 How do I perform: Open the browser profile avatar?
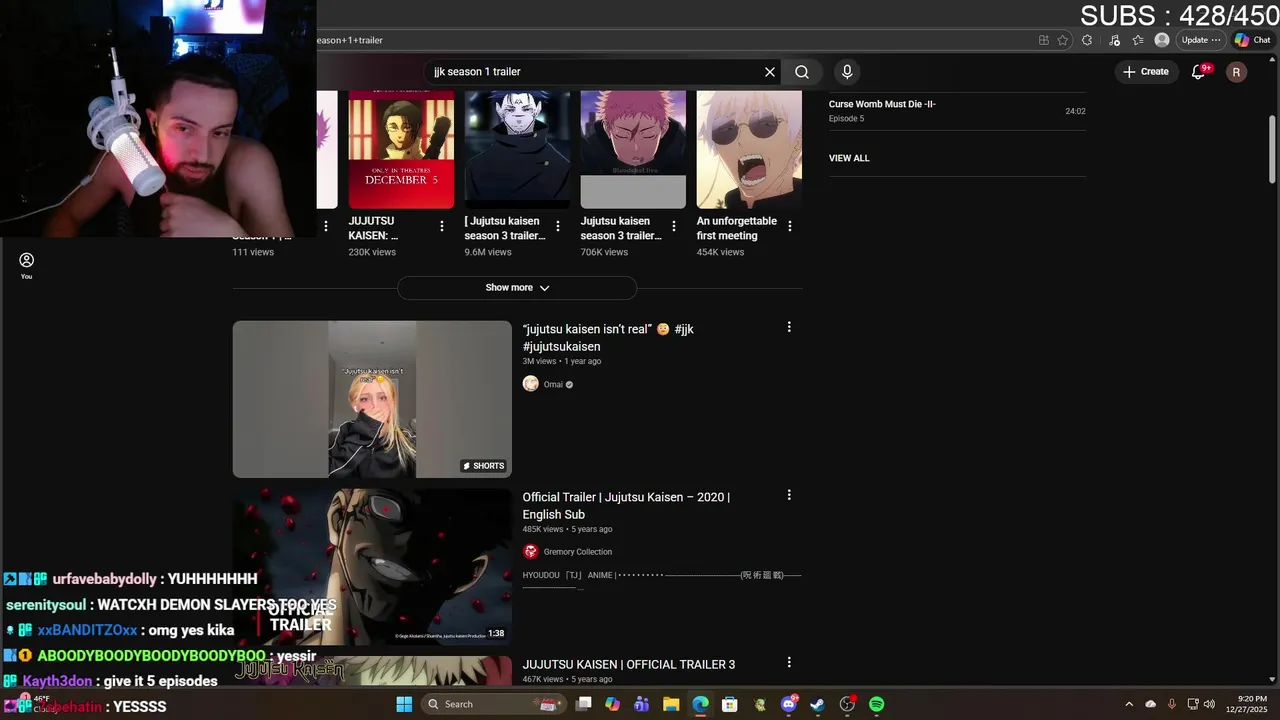click(1162, 40)
